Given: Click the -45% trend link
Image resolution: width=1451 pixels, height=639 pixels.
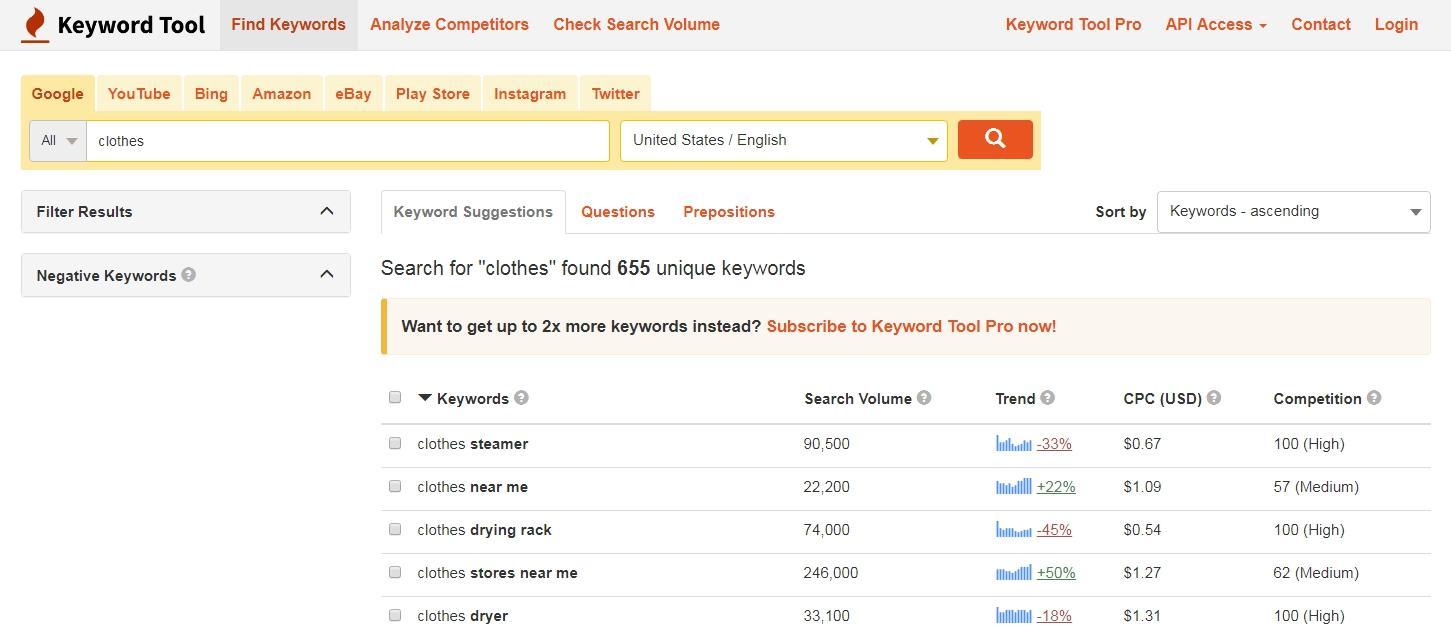Looking at the screenshot, I should click(x=1054, y=530).
